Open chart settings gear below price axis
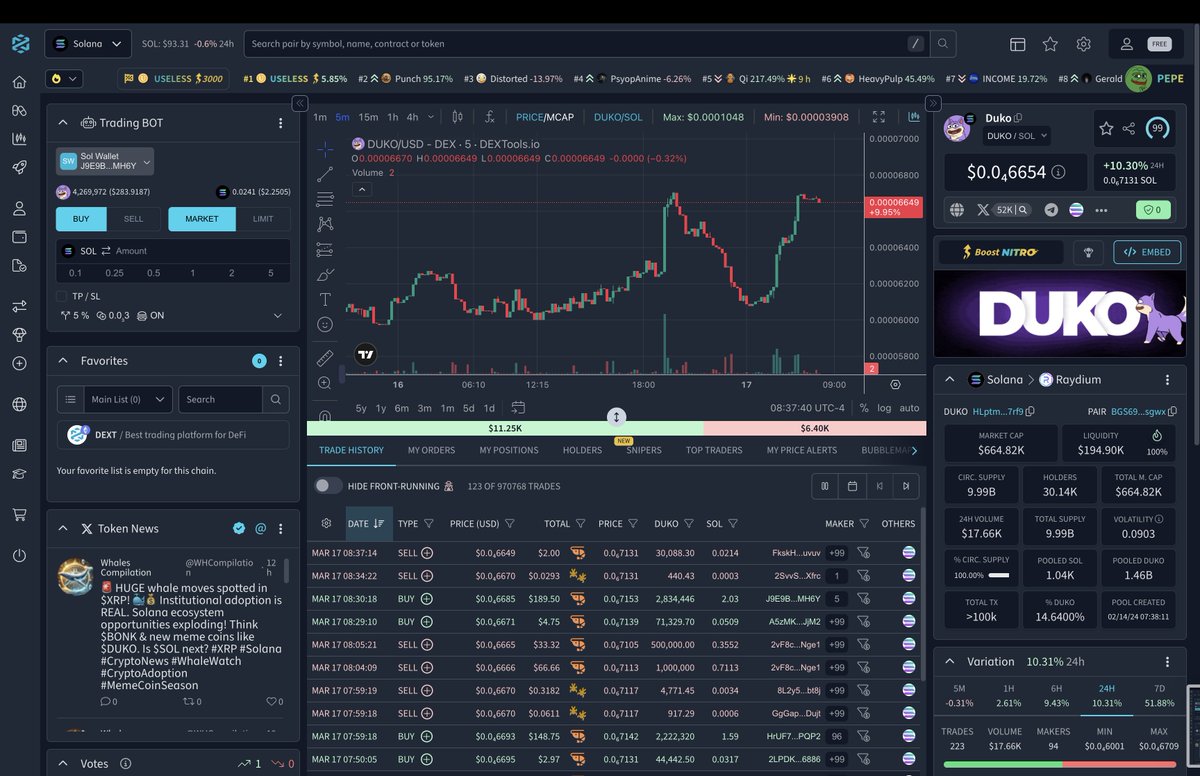 895,384
